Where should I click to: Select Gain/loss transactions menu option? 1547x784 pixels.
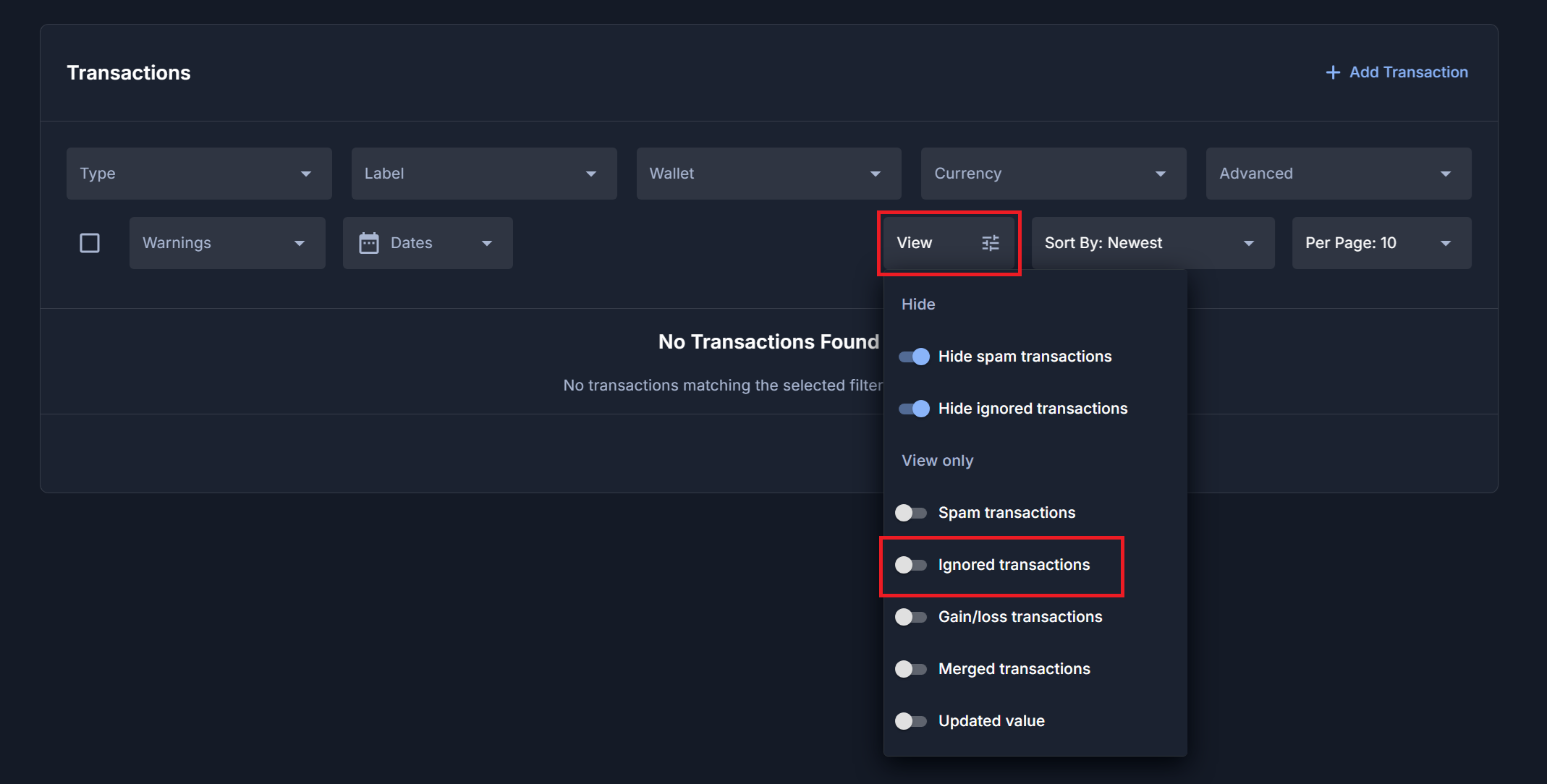(x=1020, y=617)
